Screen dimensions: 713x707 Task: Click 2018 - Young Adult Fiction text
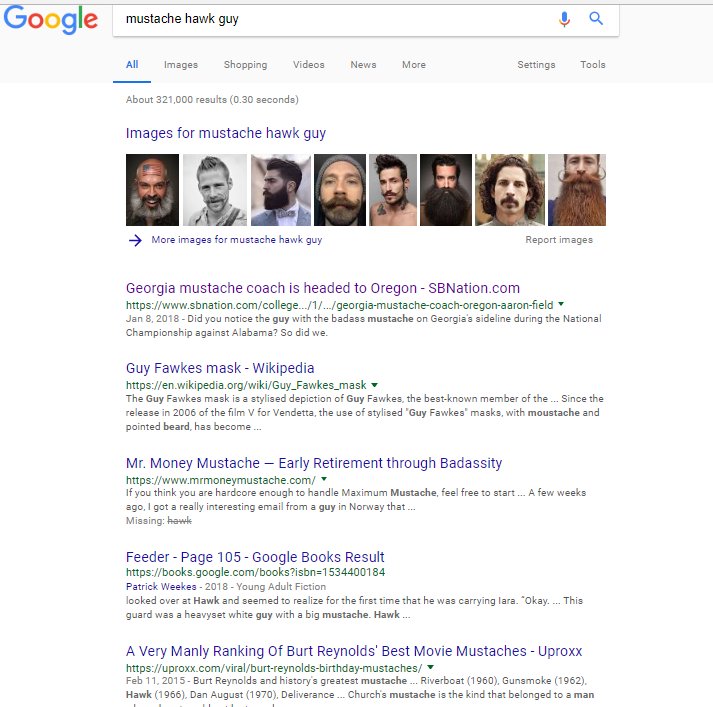[x=265, y=587]
